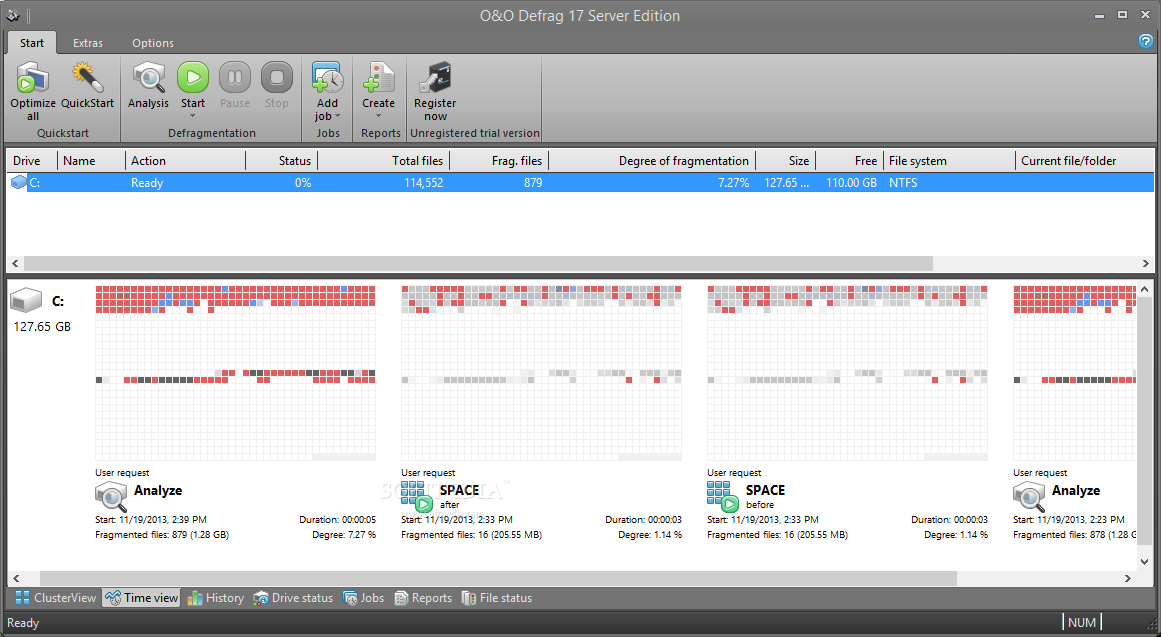Click Current file/folder column header

(1085, 161)
